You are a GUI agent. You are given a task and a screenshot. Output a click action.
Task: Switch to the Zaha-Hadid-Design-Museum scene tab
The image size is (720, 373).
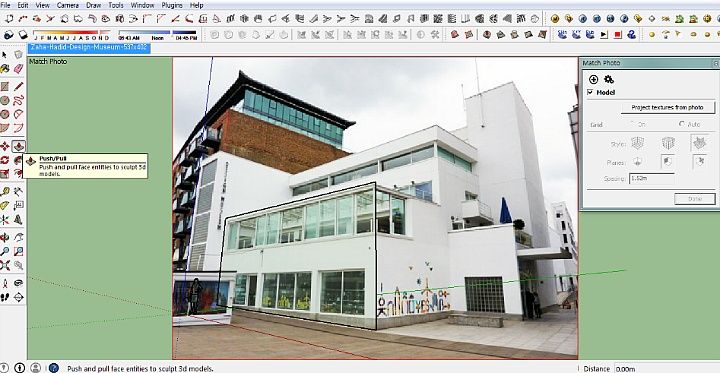(89, 47)
